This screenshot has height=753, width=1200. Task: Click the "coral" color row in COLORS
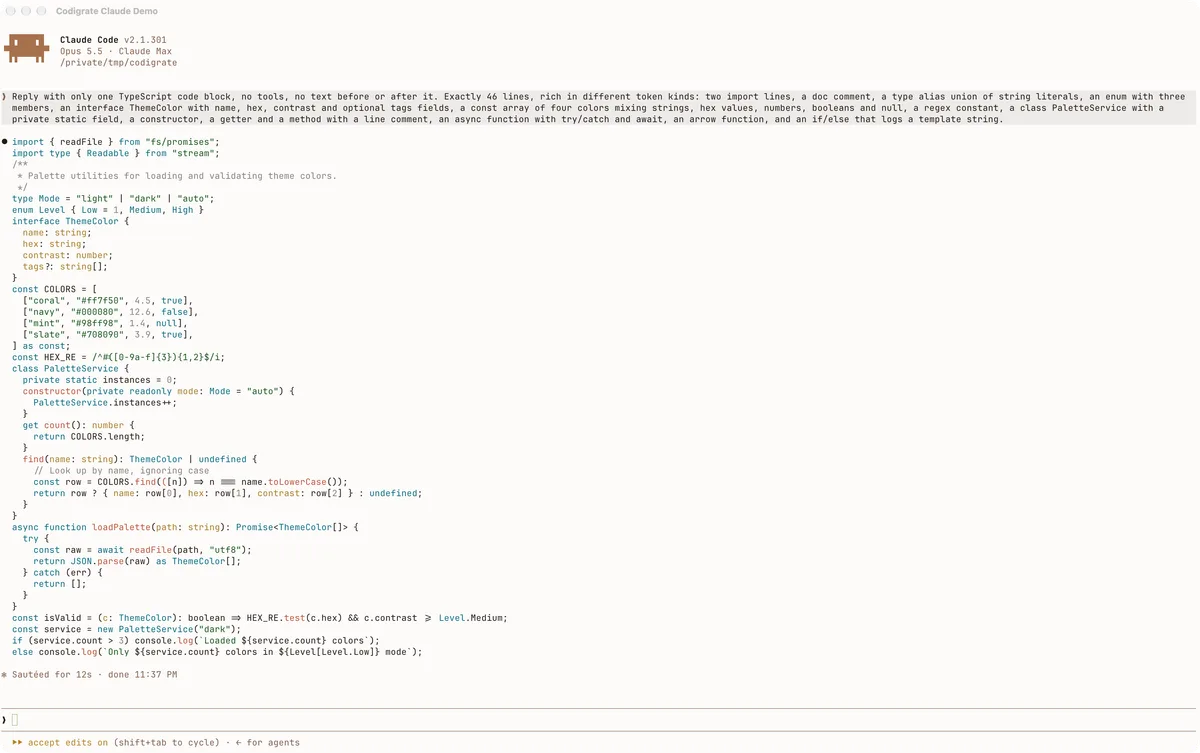(108, 300)
